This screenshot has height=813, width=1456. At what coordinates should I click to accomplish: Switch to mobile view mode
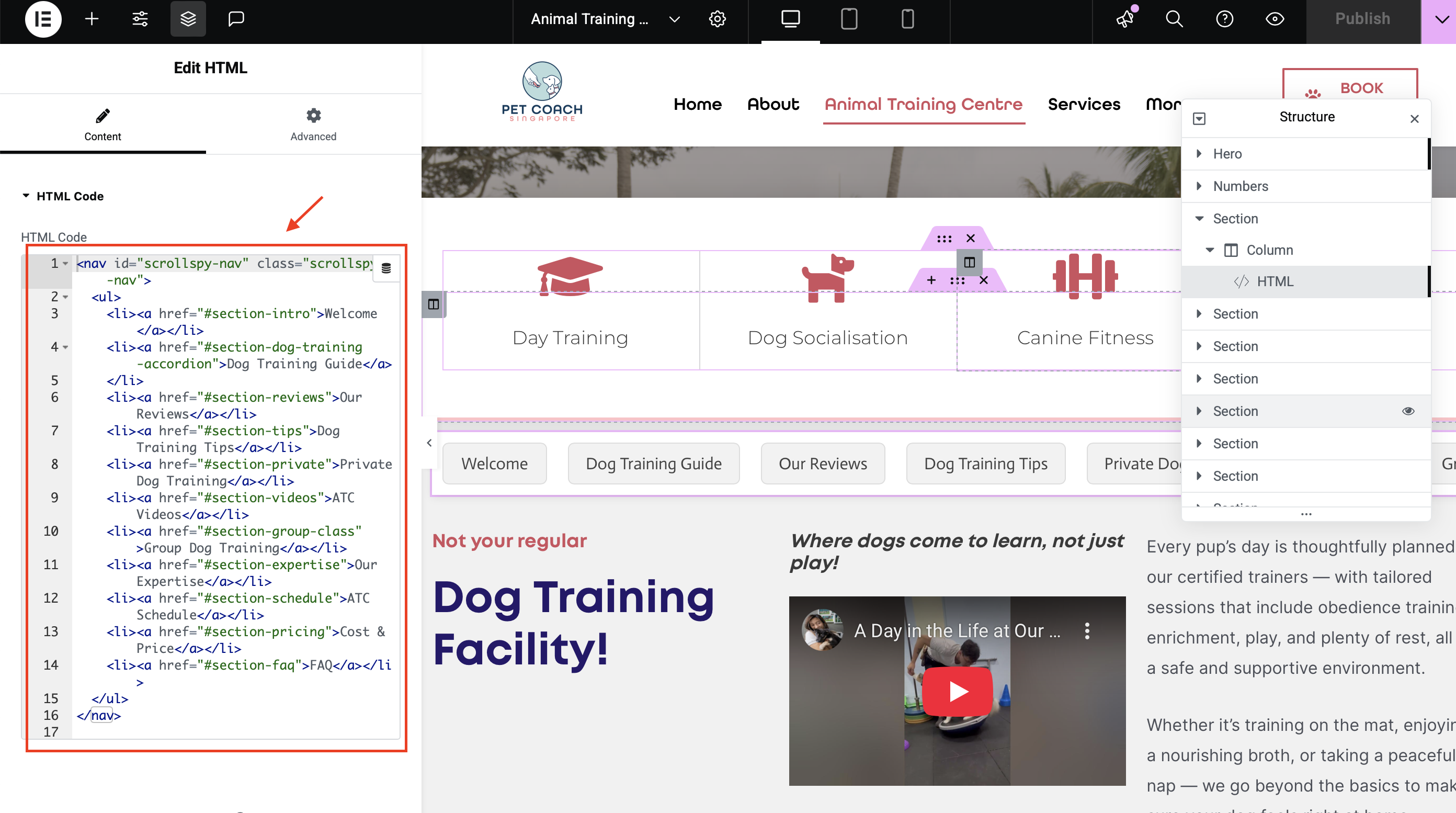[x=907, y=19]
